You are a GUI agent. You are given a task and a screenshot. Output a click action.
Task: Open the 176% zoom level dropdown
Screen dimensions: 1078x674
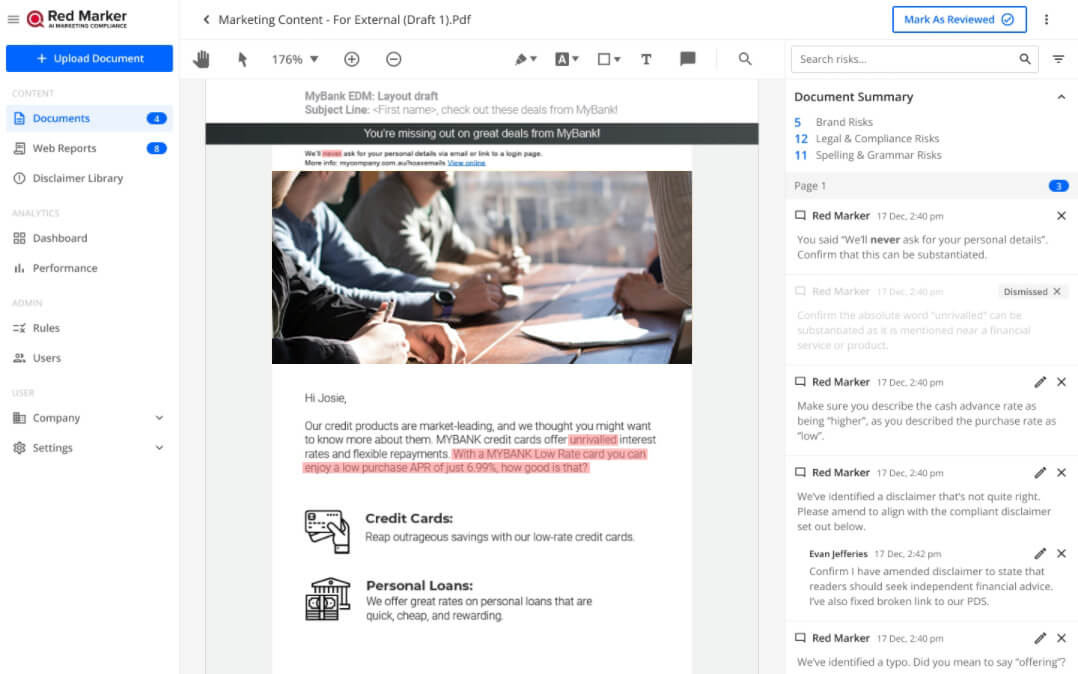click(295, 59)
